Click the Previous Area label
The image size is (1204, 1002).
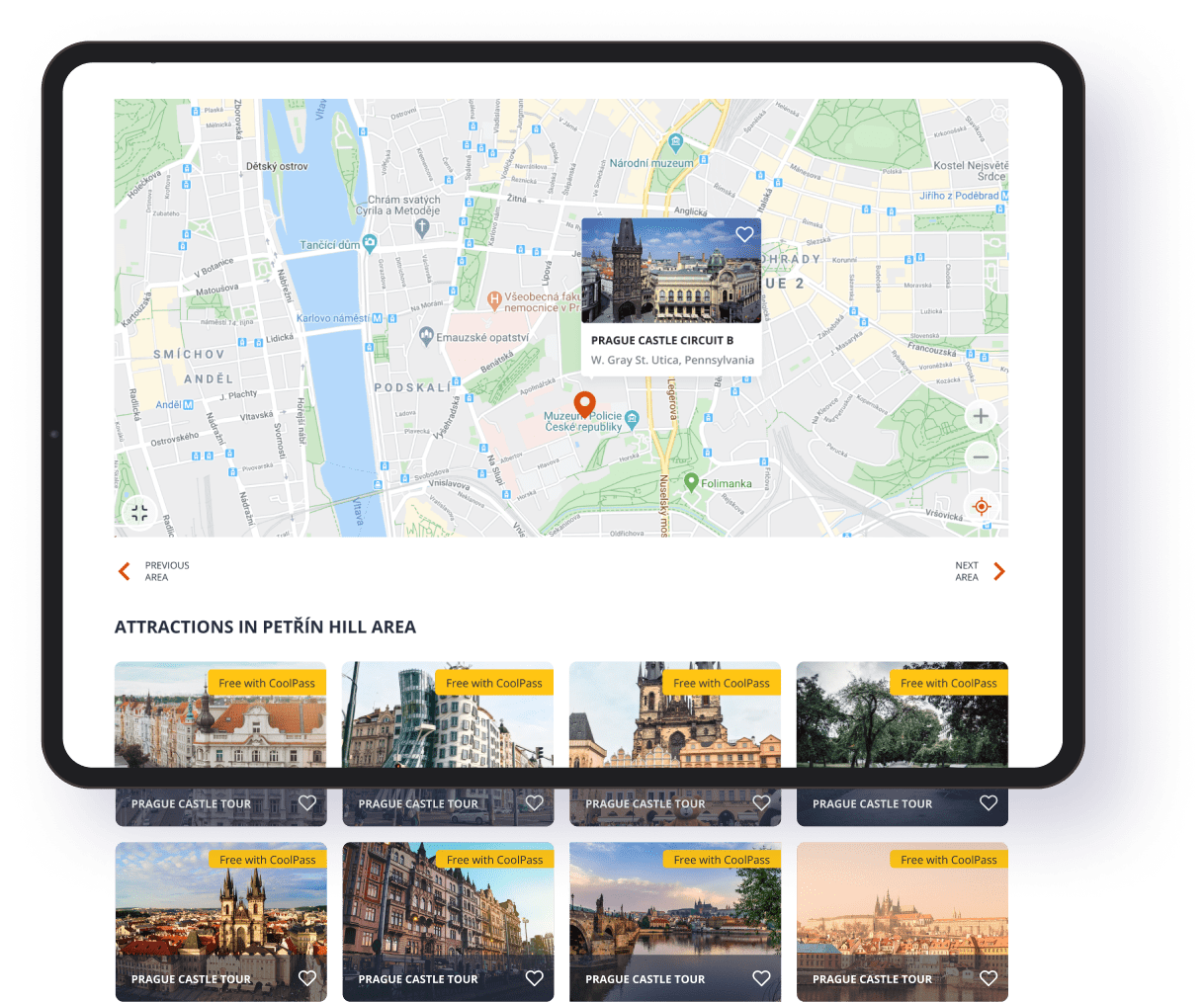tap(166, 571)
